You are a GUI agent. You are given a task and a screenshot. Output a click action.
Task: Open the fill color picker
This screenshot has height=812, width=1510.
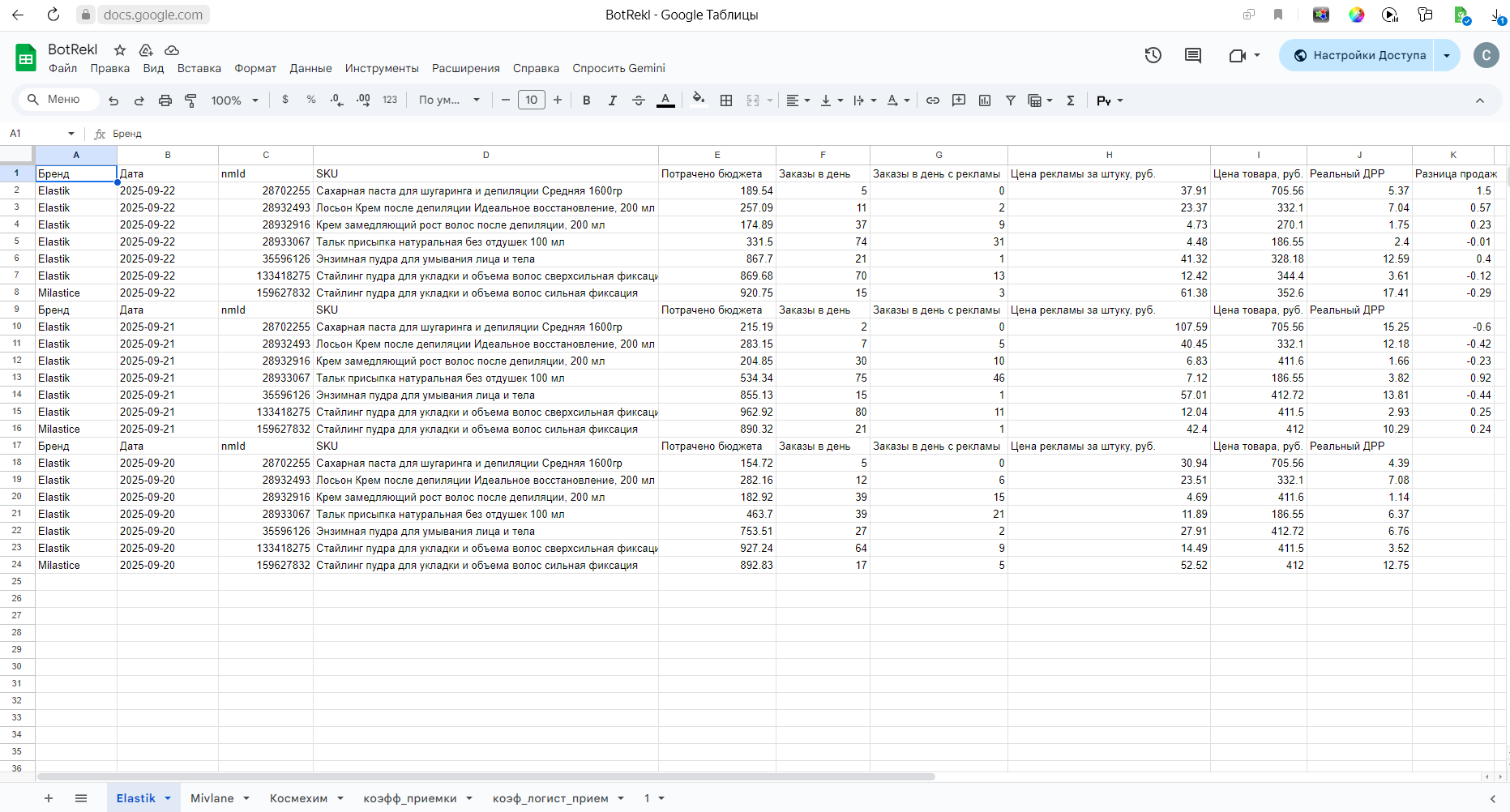coord(699,100)
